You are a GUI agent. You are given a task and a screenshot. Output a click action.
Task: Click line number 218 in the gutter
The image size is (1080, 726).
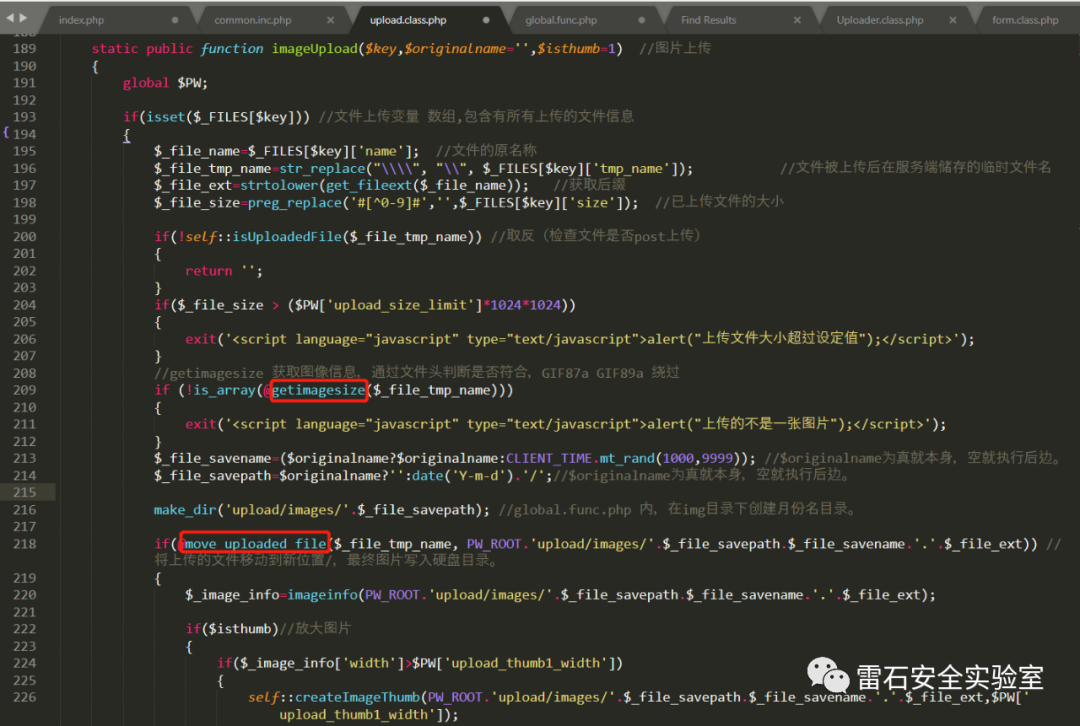(x=24, y=543)
